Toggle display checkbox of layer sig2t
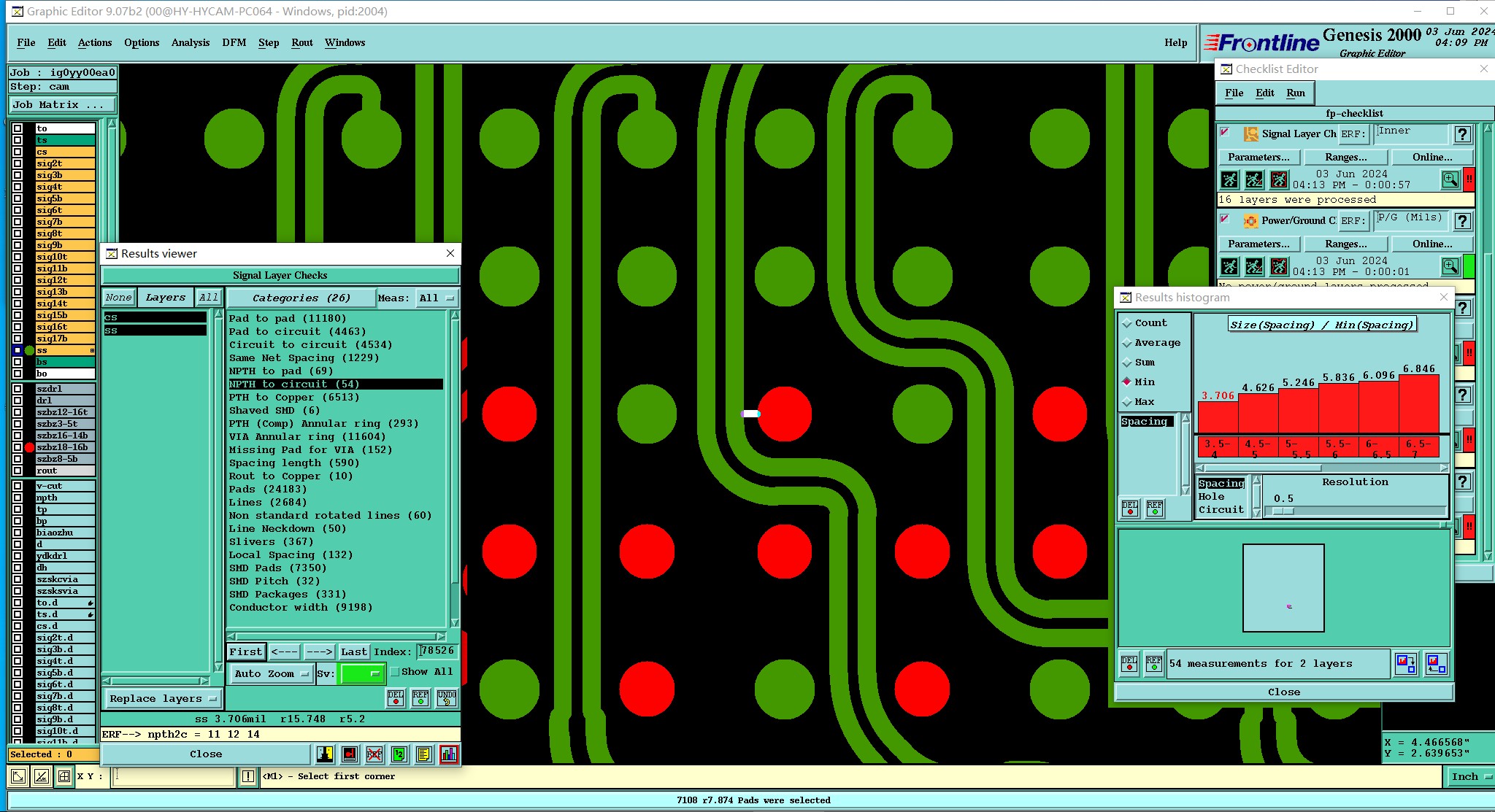1495x812 pixels. click(x=18, y=163)
